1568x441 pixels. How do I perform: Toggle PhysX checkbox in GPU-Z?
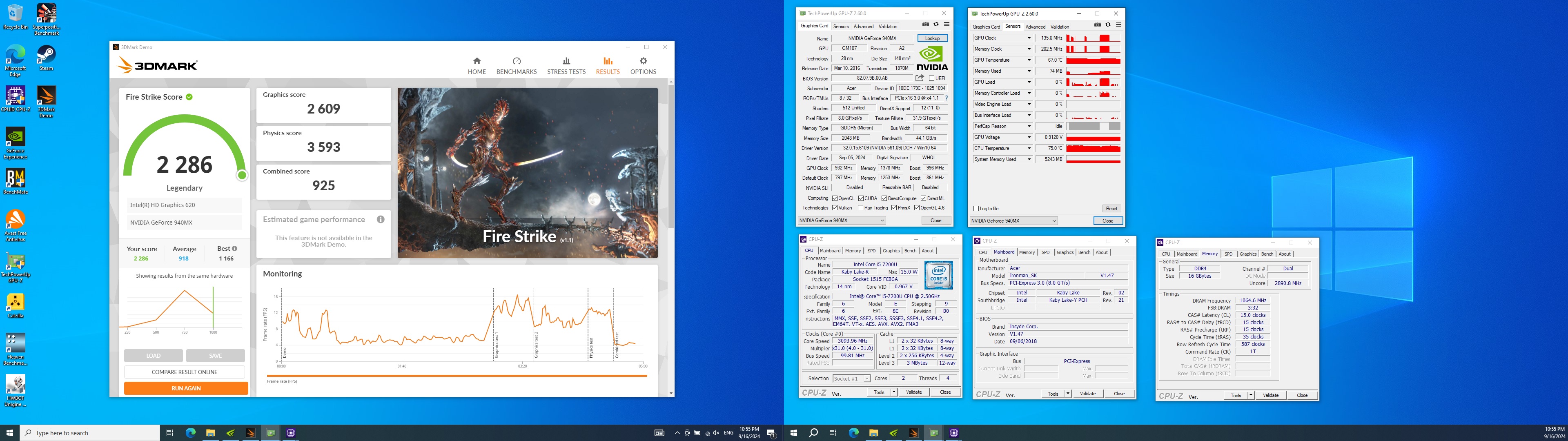click(893, 208)
